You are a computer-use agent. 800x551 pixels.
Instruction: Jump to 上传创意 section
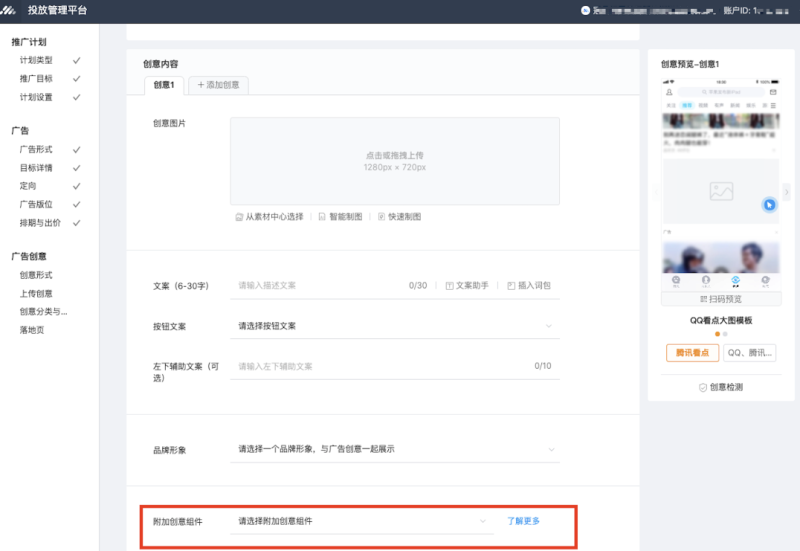tap(36, 293)
